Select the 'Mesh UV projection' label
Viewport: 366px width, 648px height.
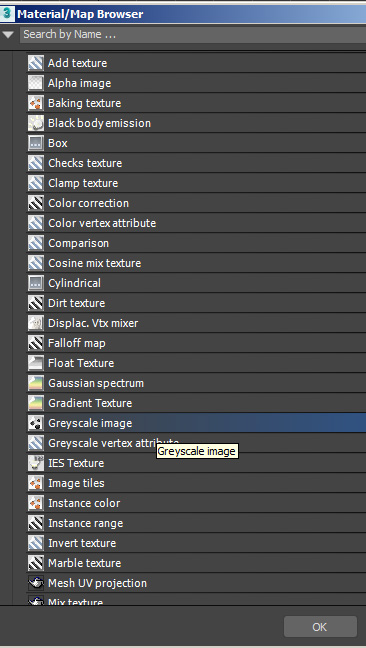pyautogui.click(x=97, y=584)
